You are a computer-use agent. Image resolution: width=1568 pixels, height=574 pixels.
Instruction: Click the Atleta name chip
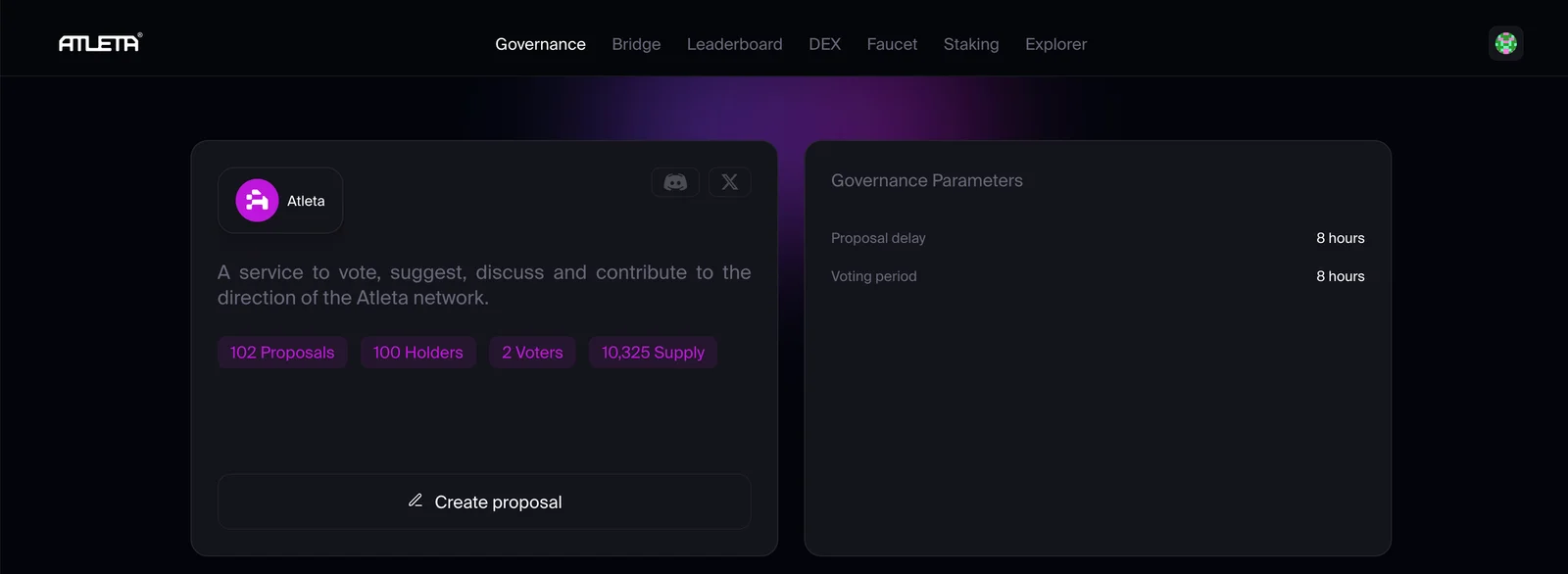[x=280, y=201]
